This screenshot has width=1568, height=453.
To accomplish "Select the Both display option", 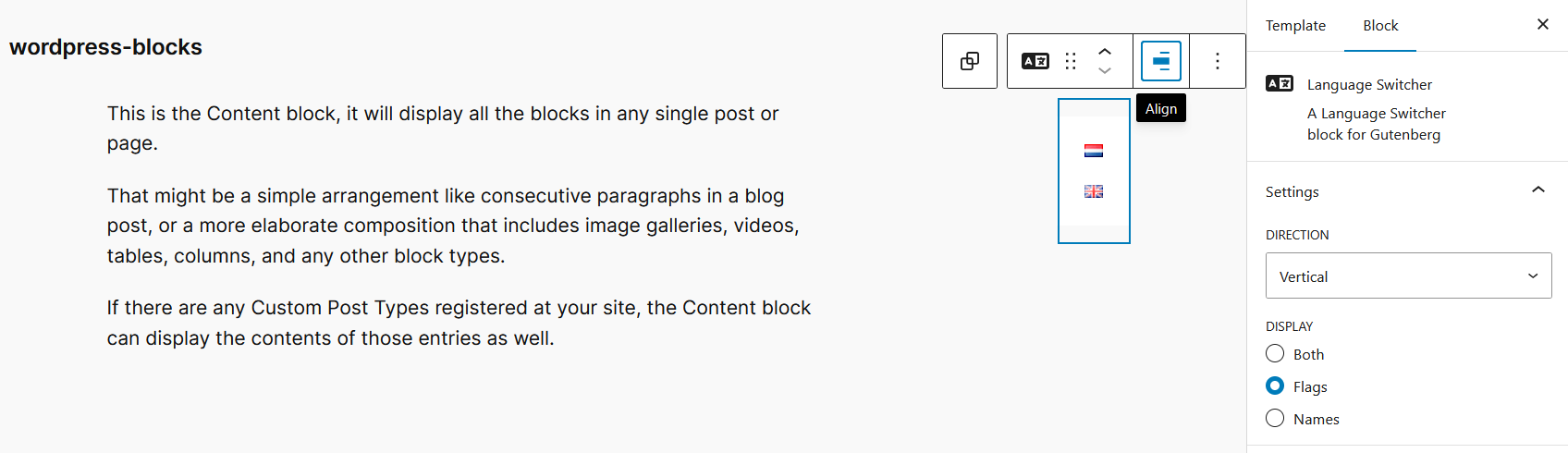I will coord(1275,354).
